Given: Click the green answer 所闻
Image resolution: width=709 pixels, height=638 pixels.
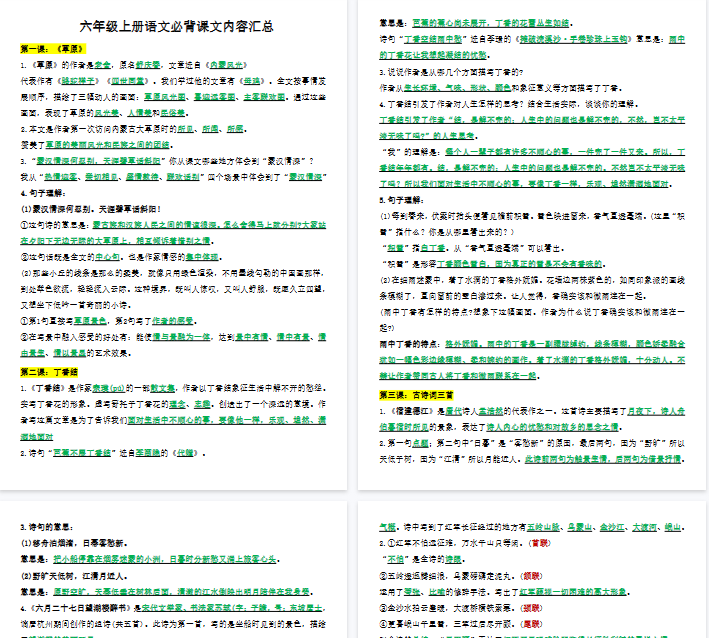Looking at the screenshot, I should (x=210, y=129).
